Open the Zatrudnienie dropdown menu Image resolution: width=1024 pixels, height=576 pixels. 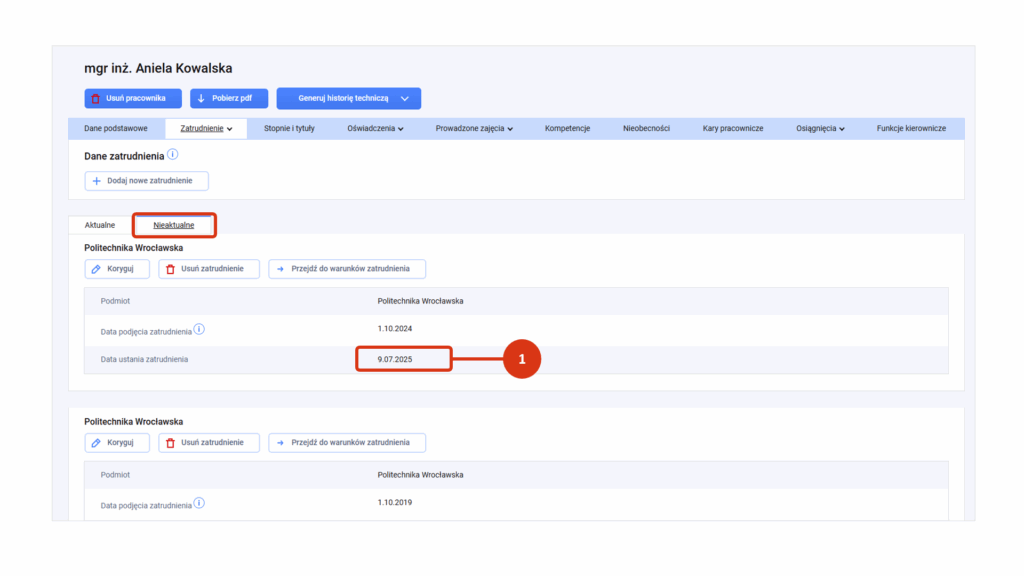(x=206, y=129)
